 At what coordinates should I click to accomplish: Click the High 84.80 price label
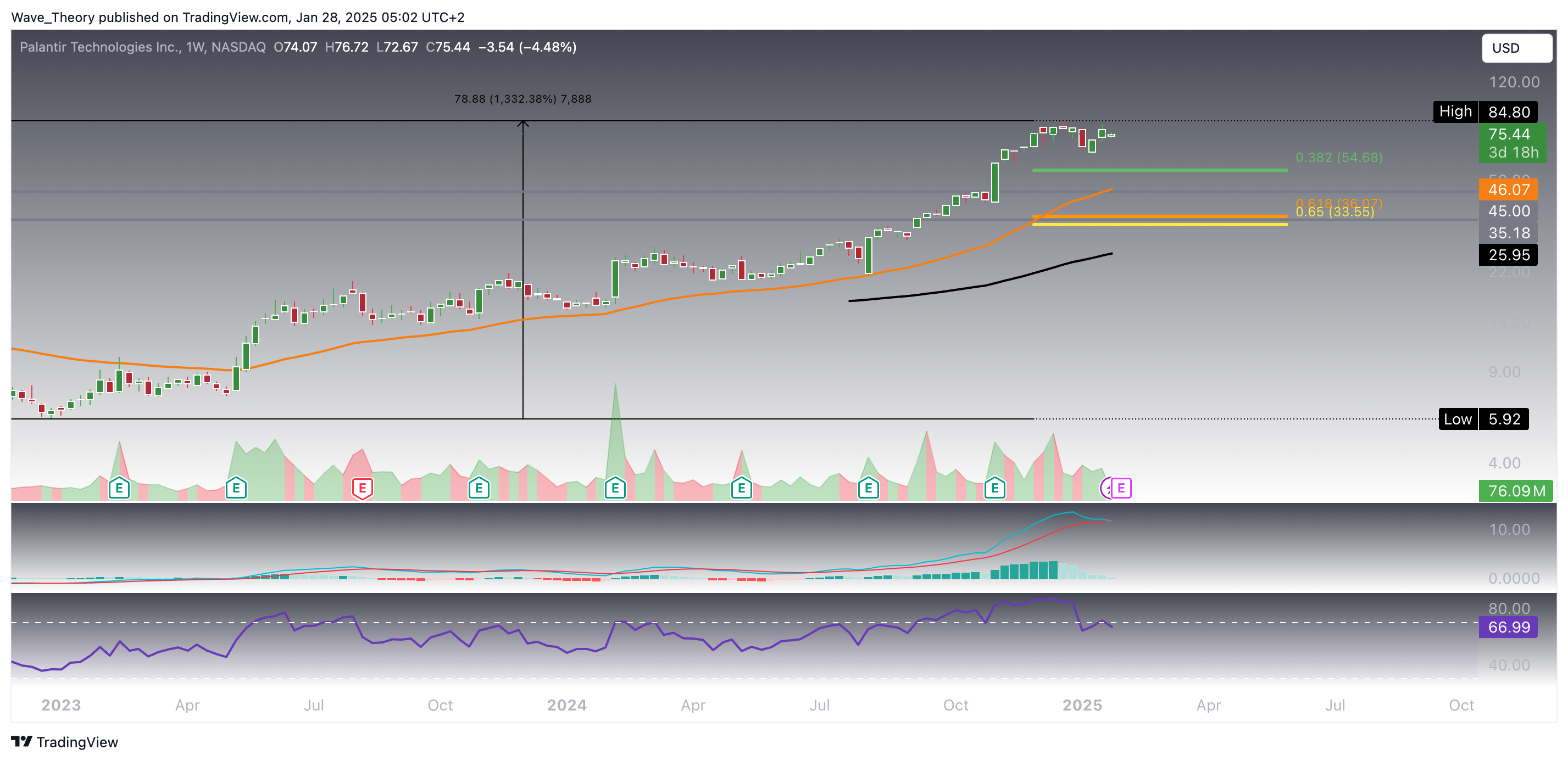(x=1485, y=112)
